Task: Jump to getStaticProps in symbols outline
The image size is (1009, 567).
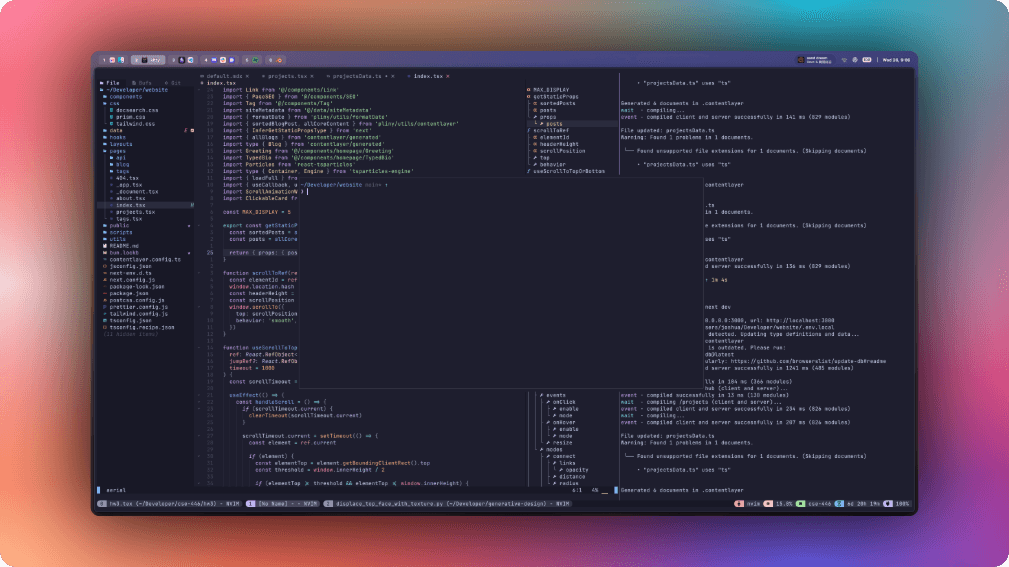Action: click(555, 97)
